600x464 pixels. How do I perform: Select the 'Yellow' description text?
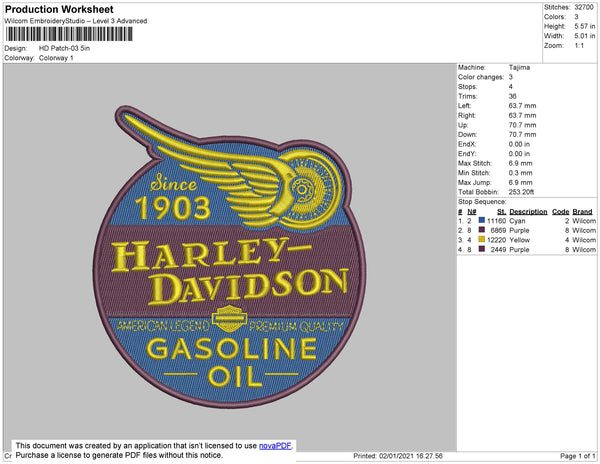[x=519, y=240]
